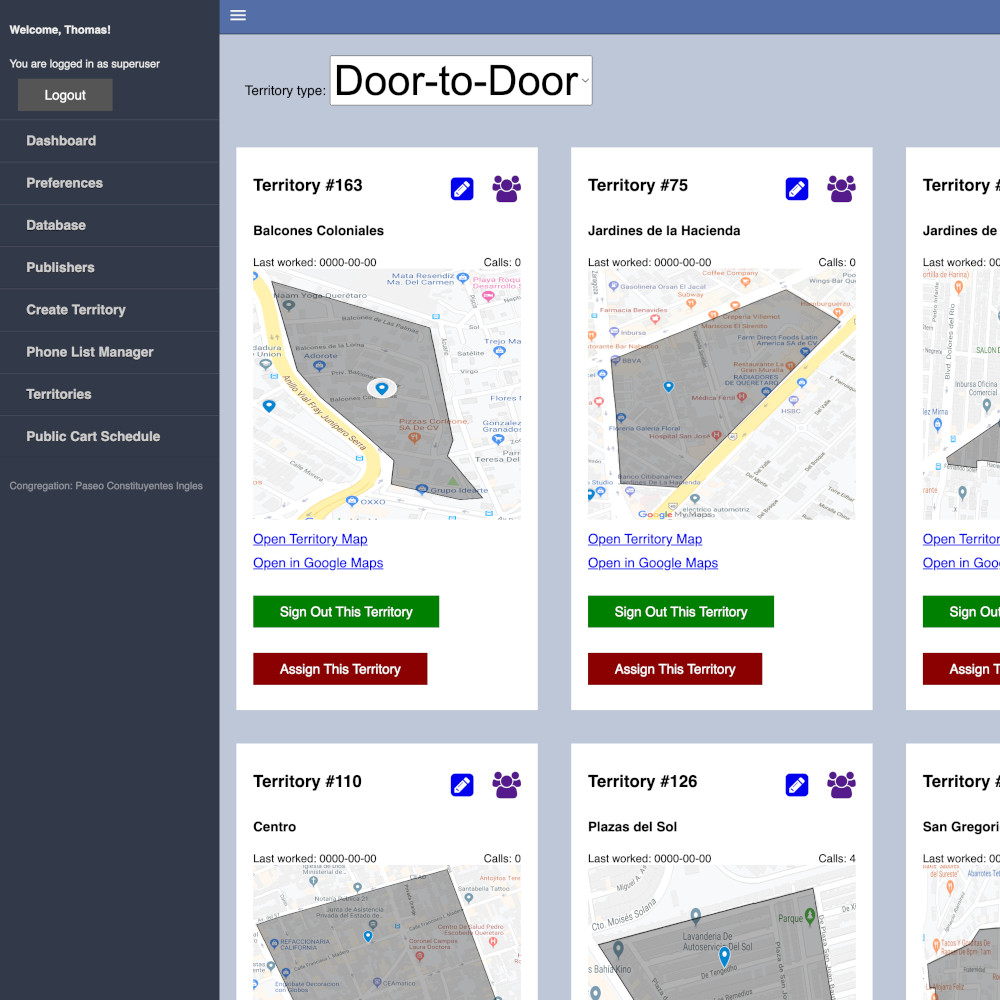Assign Territory #75 to a publisher
Screen dimensions: 1000x1000
[x=675, y=669]
